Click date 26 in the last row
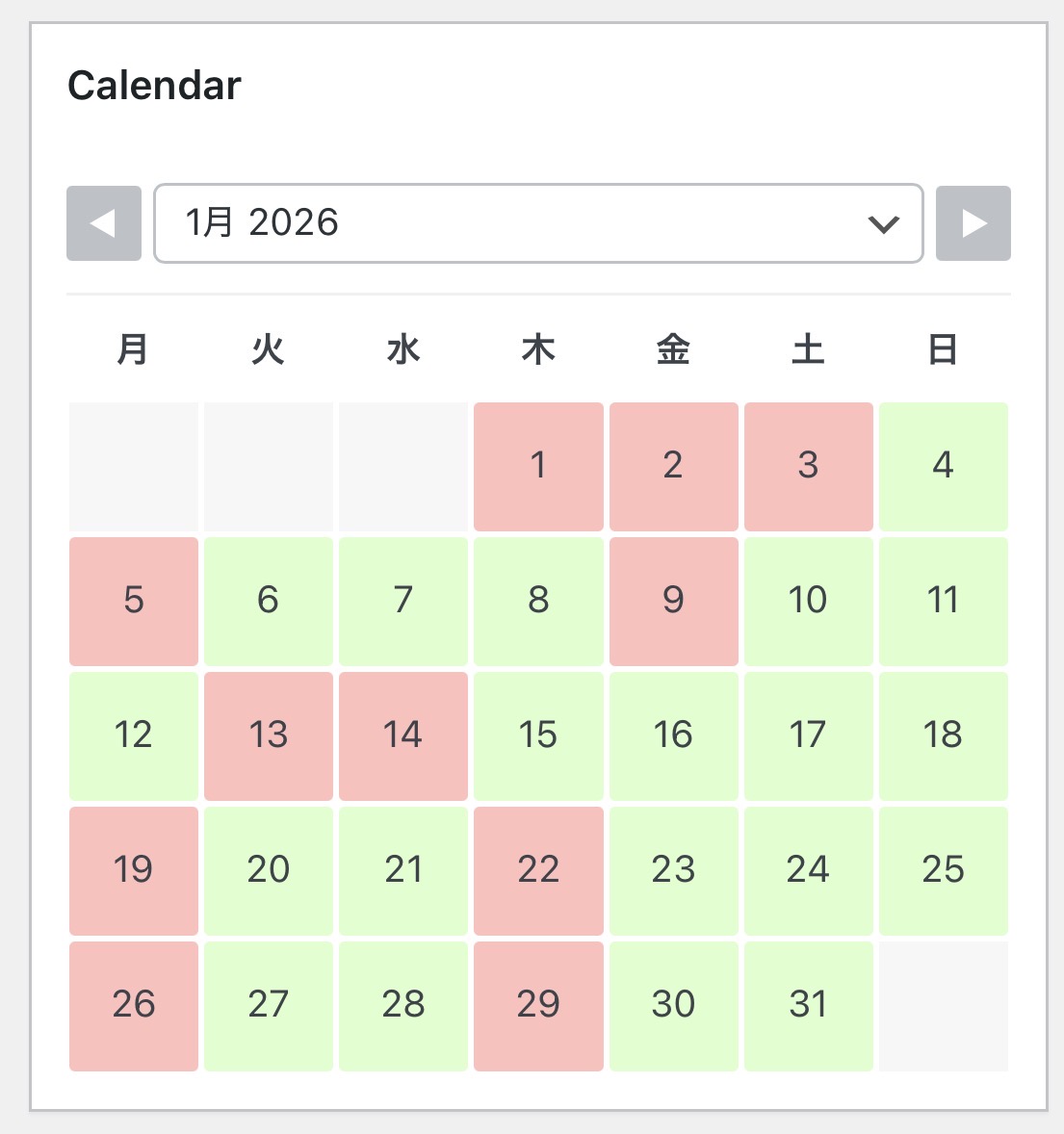This screenshot has width=1064, height=1134. (x=134, y=1006)
